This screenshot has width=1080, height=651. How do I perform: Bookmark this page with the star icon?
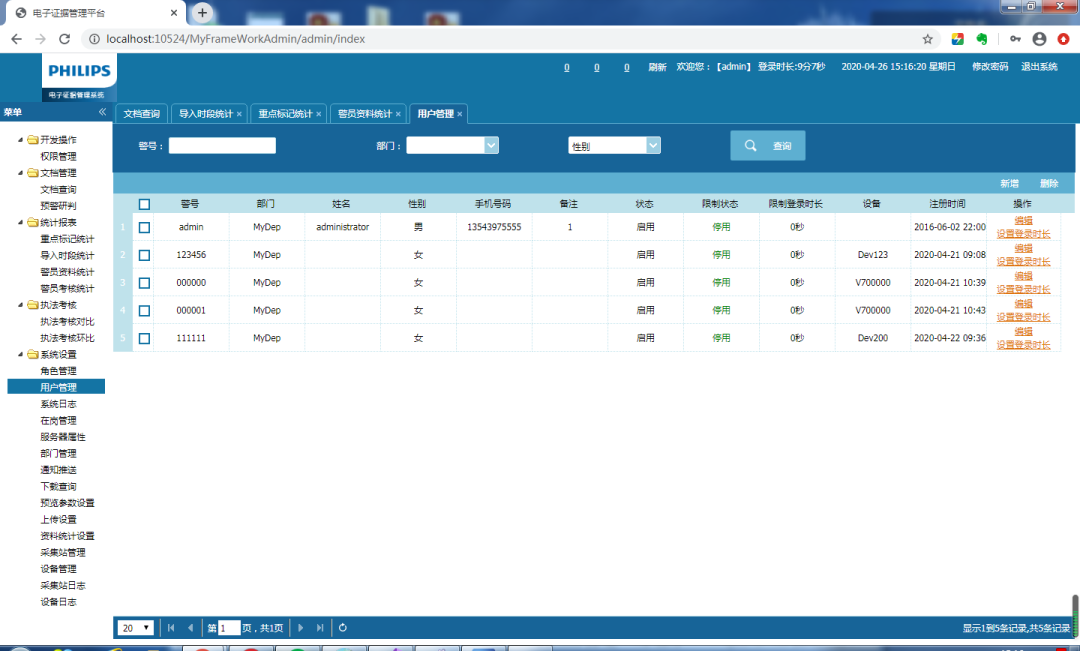tap(927, 39)
